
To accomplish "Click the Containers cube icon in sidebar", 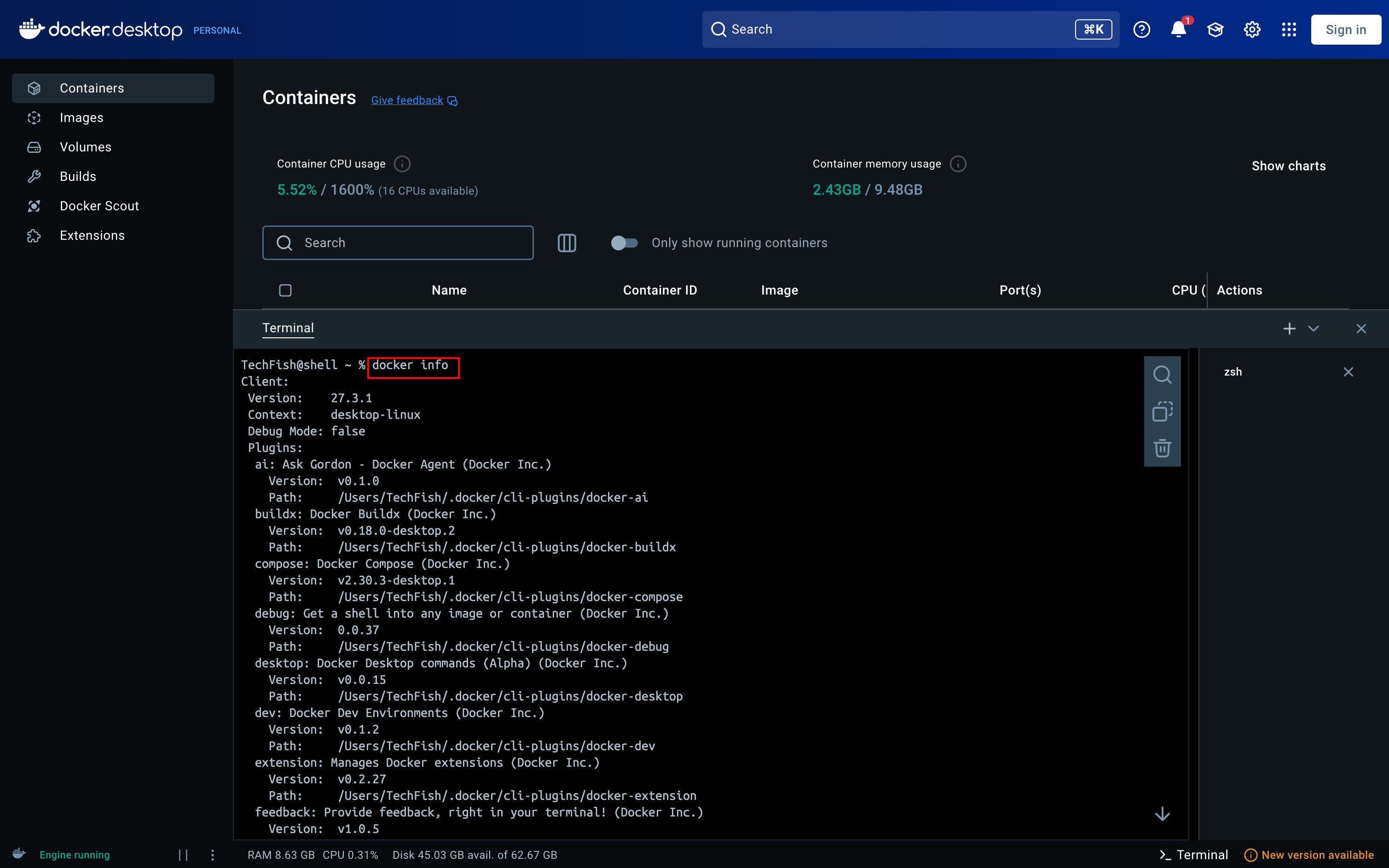I will coord(35,88).
